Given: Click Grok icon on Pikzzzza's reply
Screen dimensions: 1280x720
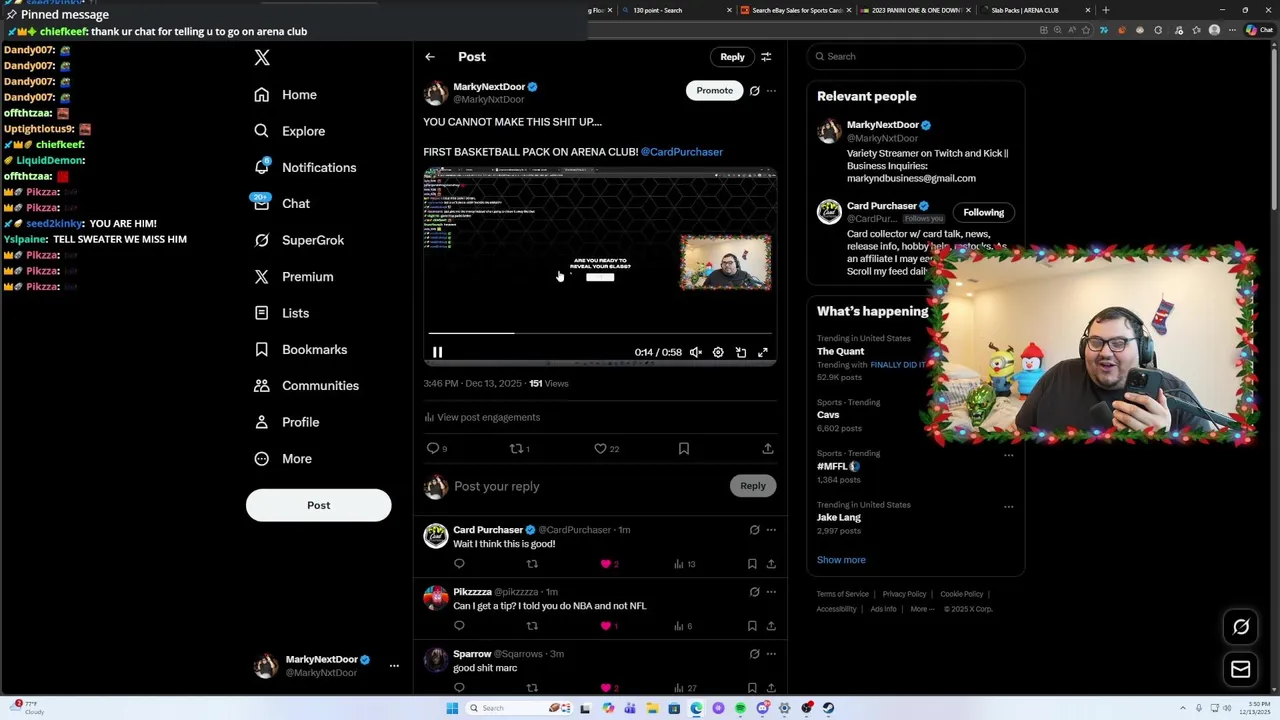Looking at the screenshot, I should (755, 592).
